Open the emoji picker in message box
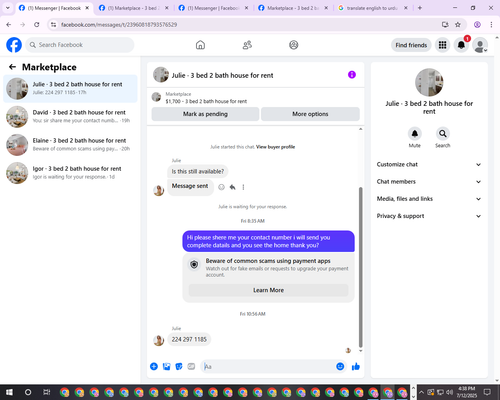Image resolution: width=500 pixels, height=400 pixels. [x=340, y=367]
